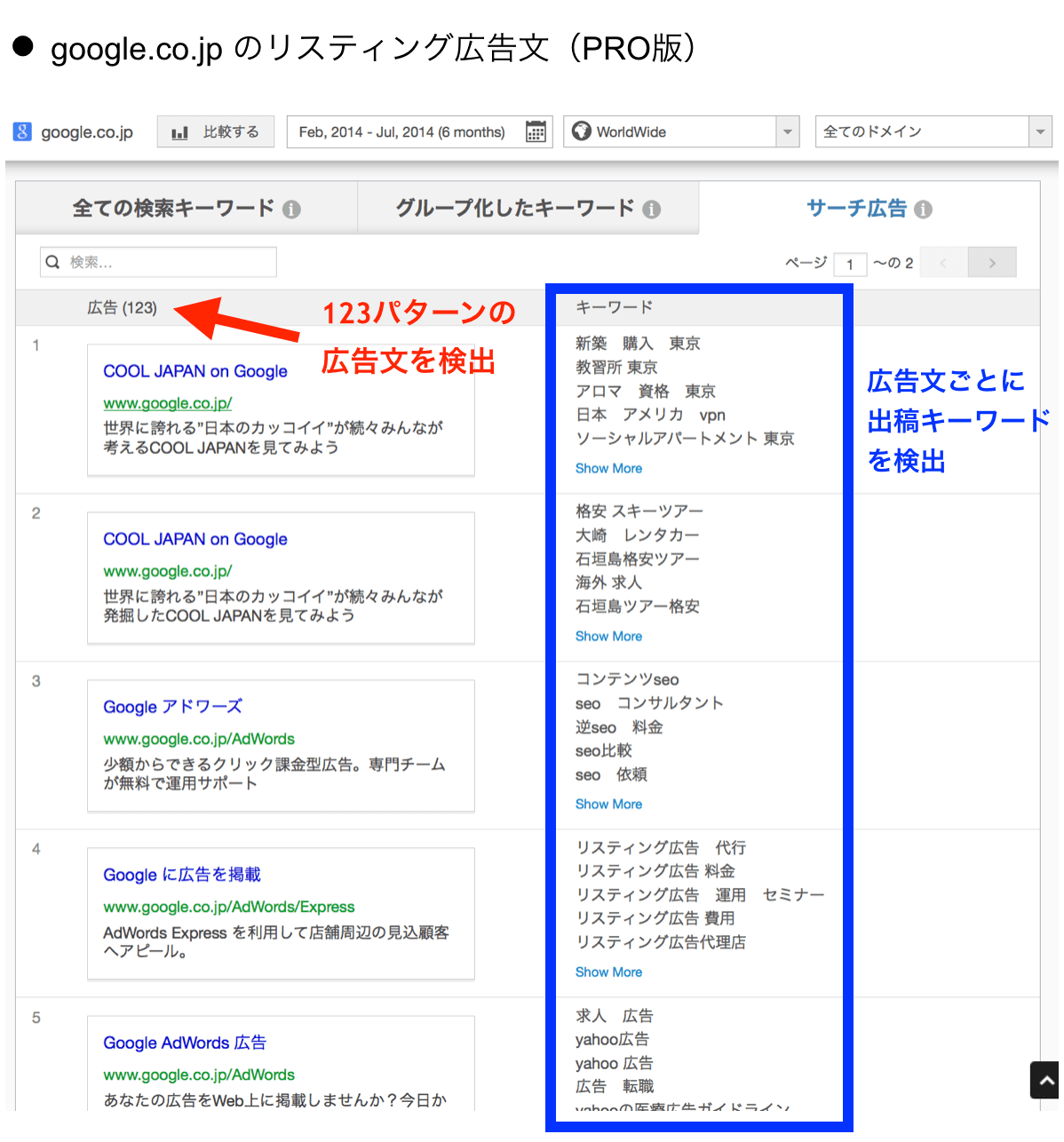
Task: Switch to 全ての検索キーワード tab
Action: click(187, 209)
